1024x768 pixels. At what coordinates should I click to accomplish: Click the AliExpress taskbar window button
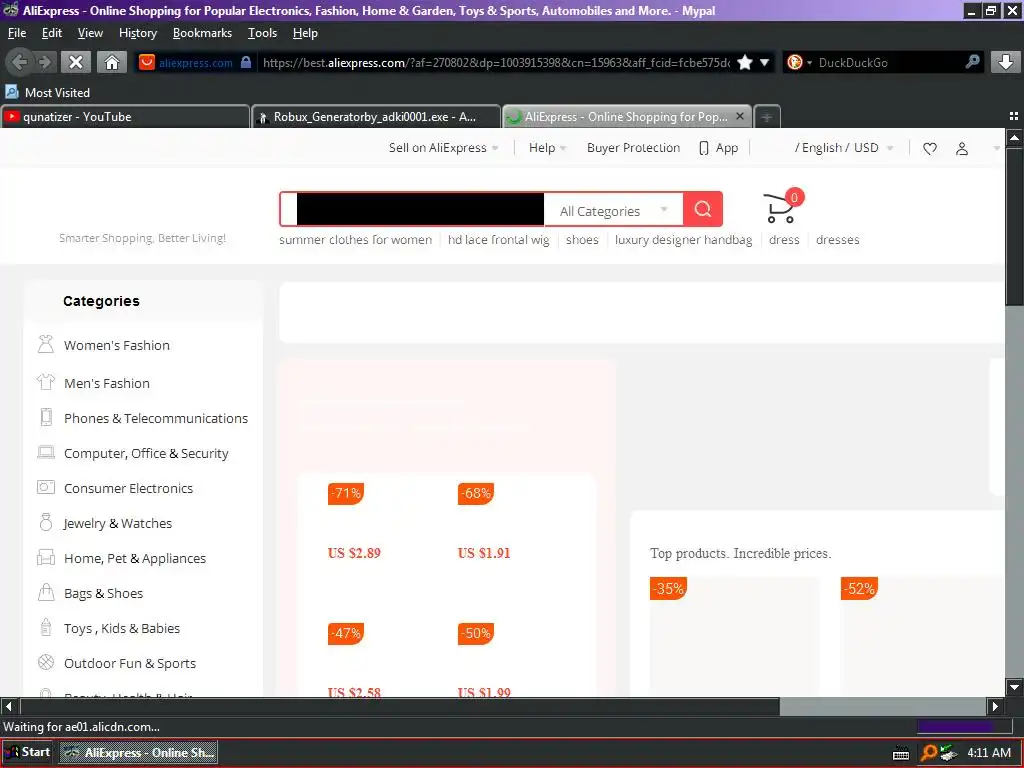(x=139, y=752)
